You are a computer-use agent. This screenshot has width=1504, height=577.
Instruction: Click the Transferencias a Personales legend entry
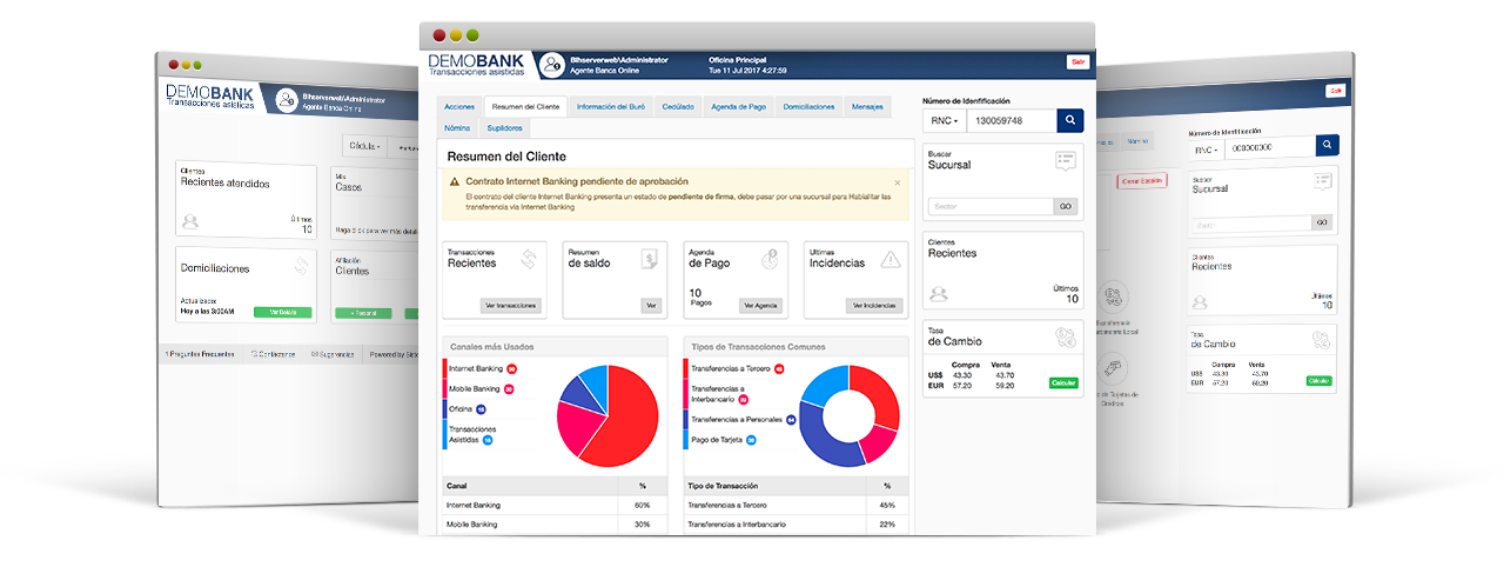(743, 419)
